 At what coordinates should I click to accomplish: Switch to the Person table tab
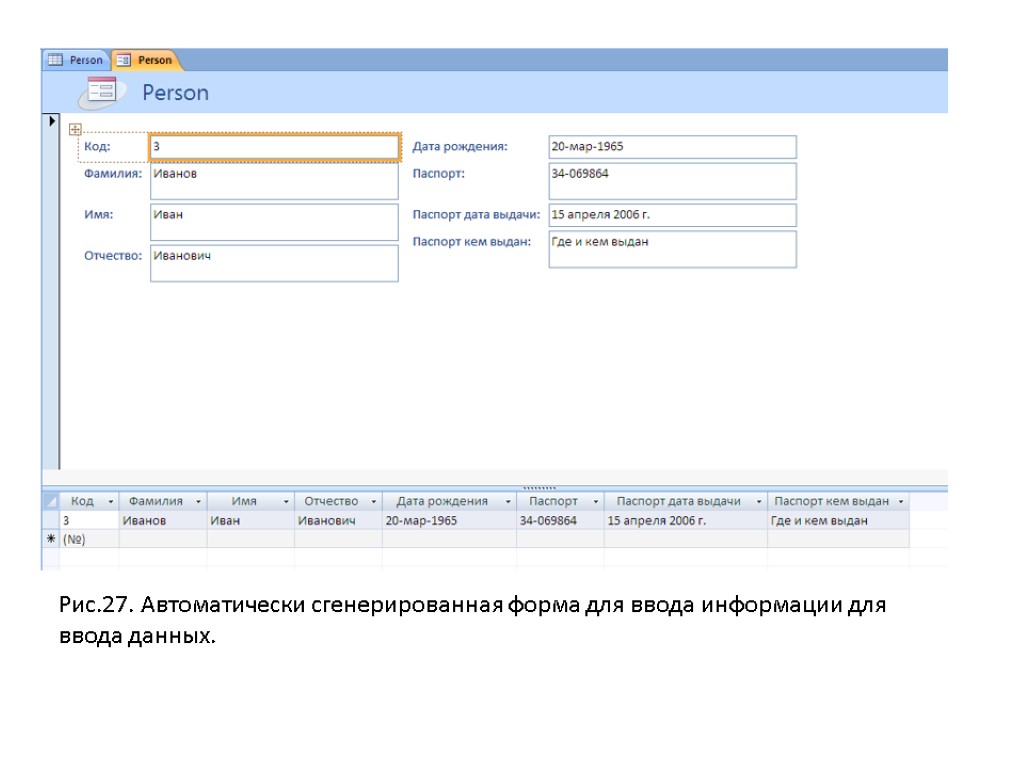[76, 60]
